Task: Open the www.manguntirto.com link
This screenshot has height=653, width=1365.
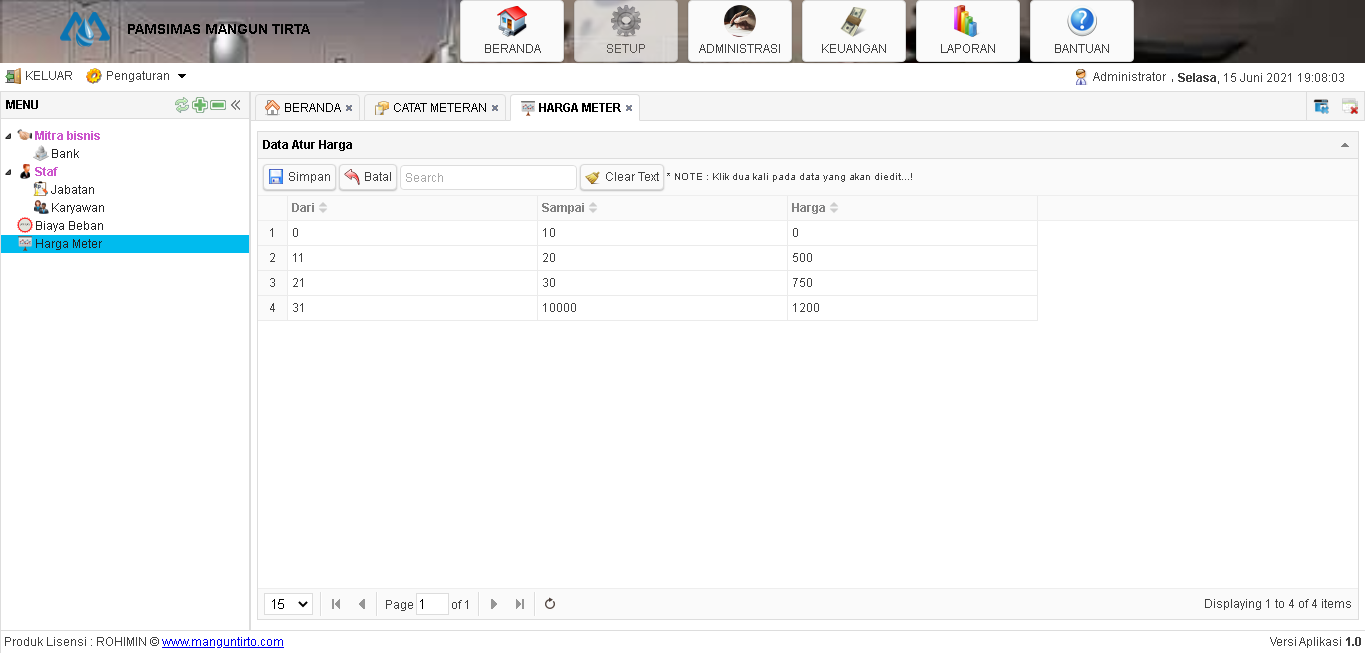Action: pyautogui.click(x=223, y=642)
